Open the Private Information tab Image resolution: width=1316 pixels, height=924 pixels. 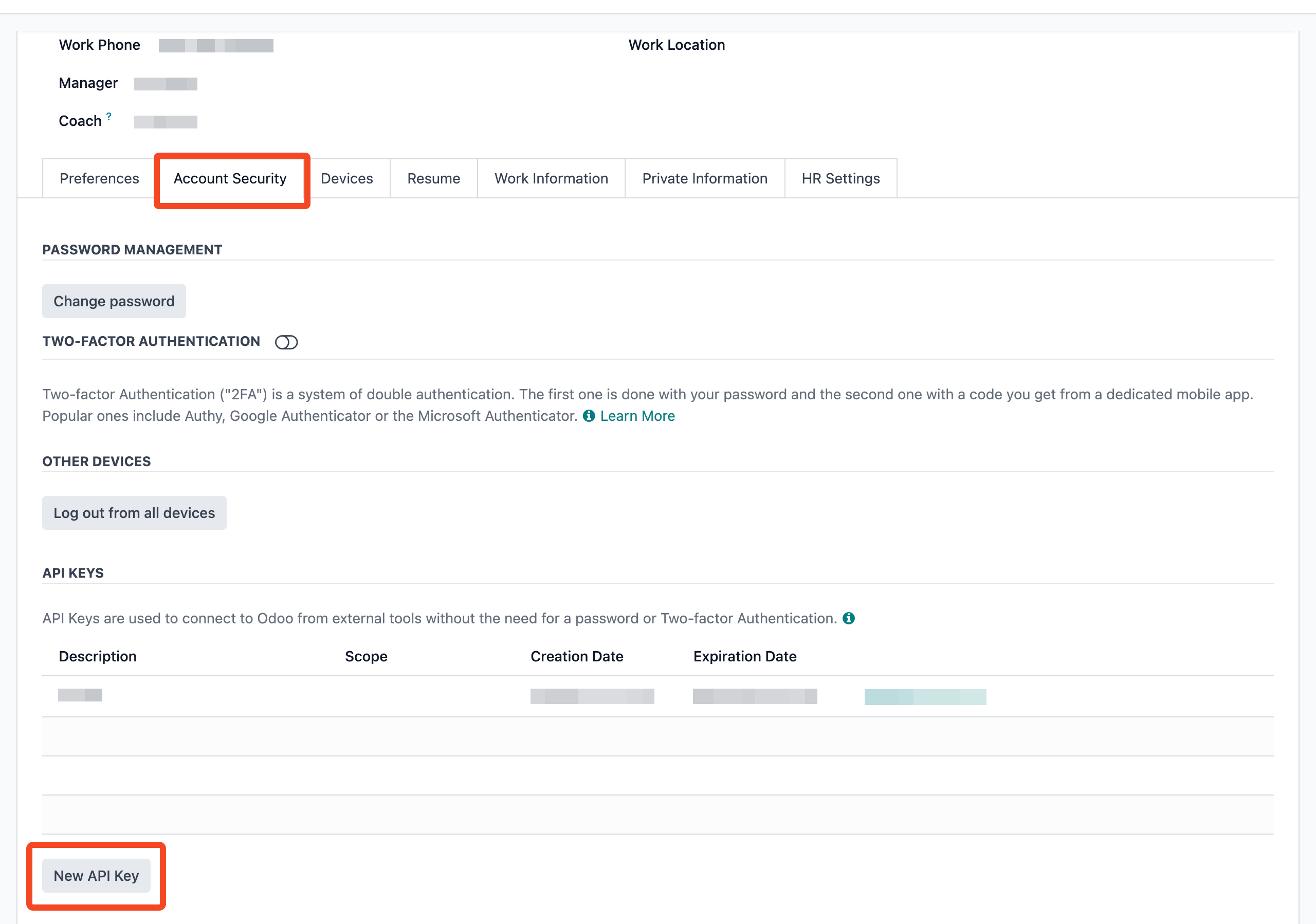[x=705, y=178]
